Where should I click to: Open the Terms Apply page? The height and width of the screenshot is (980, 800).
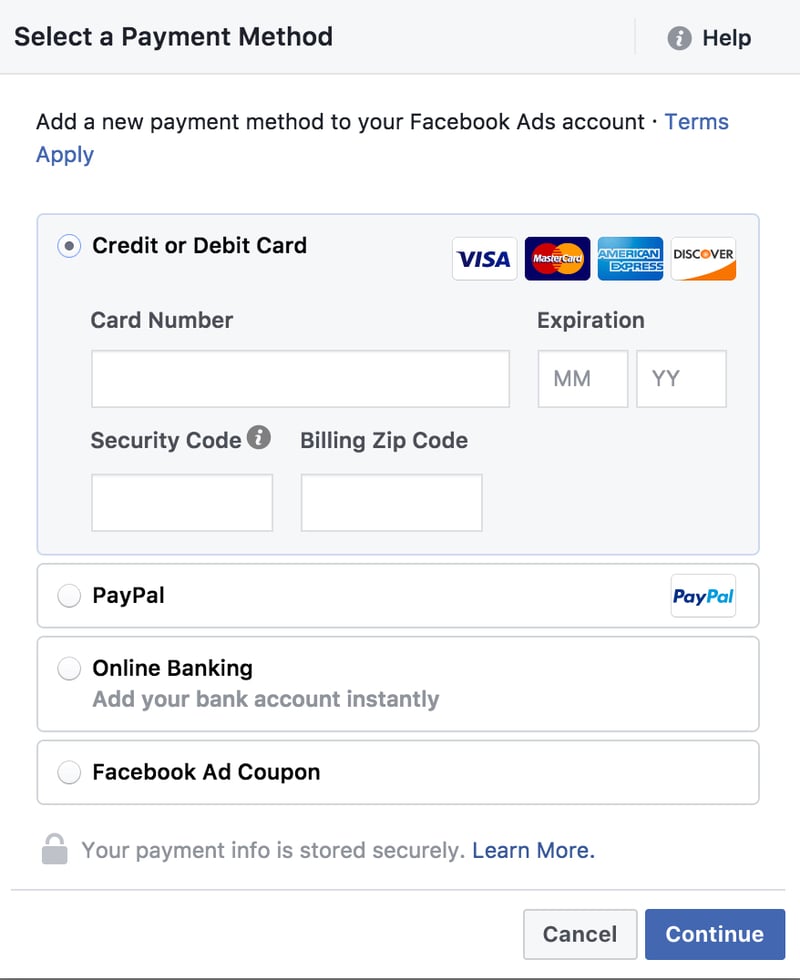697,121
